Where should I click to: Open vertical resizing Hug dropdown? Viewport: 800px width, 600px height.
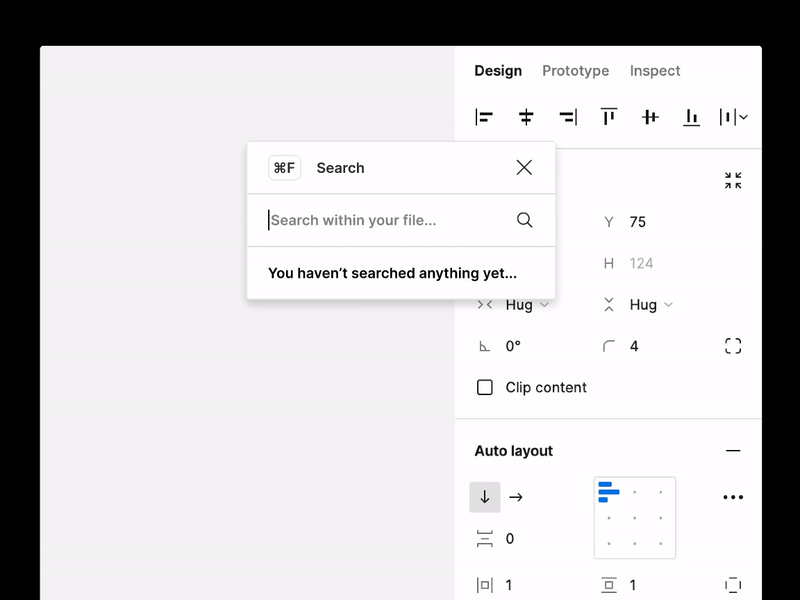(651, 305)
